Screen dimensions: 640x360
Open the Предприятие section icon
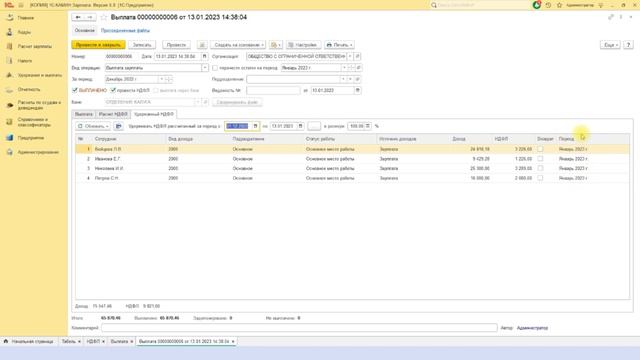[10, 138]
